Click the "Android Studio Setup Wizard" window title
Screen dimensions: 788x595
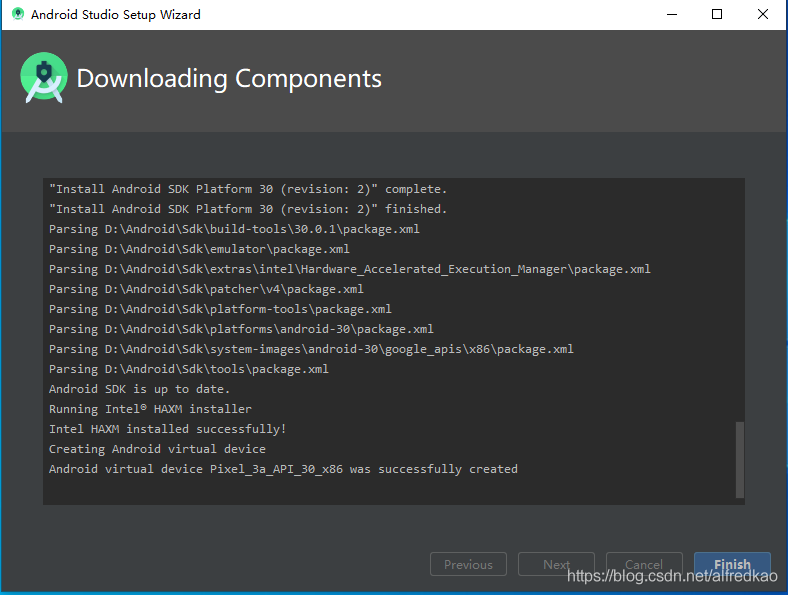coord(116,15)
